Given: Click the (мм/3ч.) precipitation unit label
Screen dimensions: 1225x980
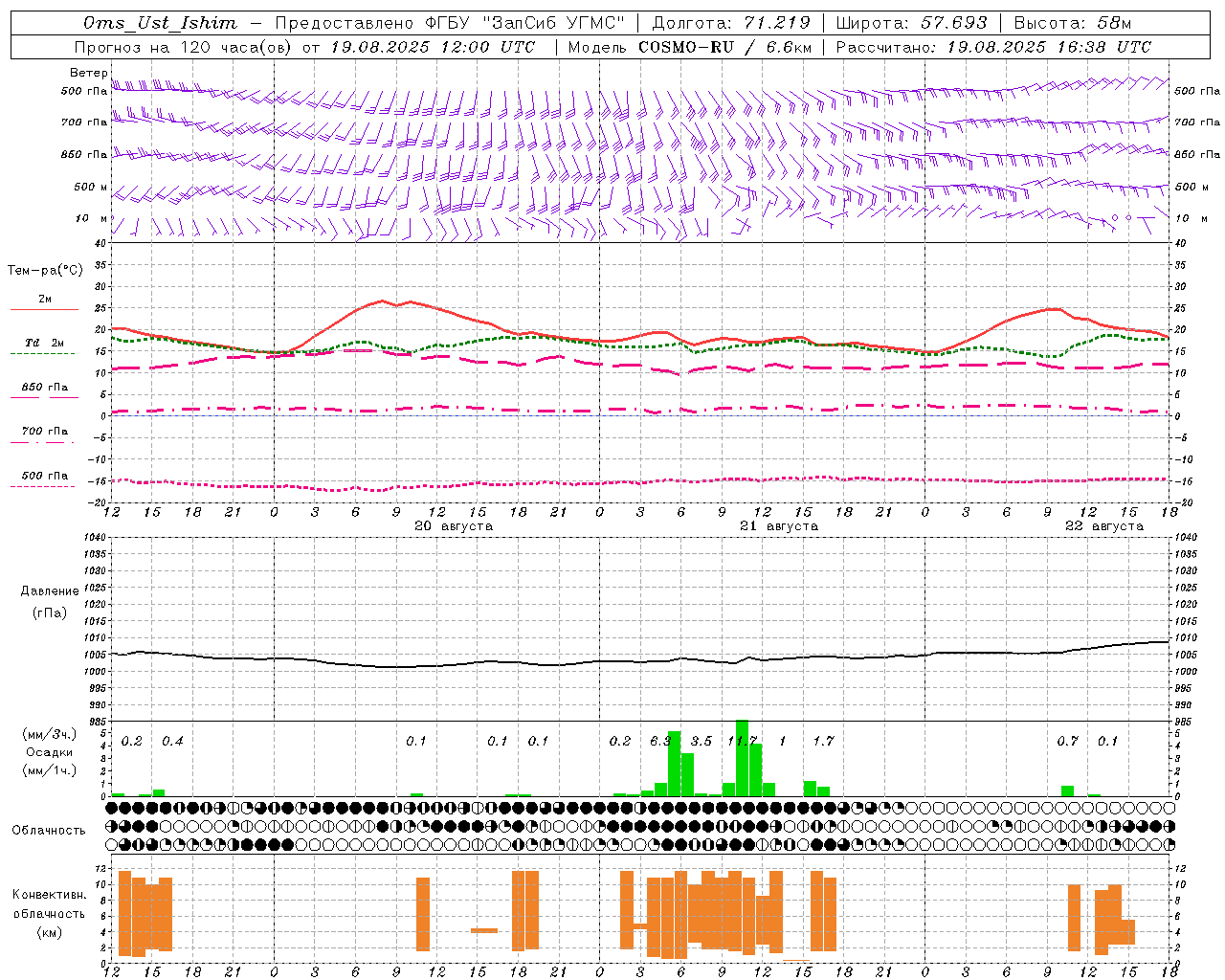Looking at the screenshot, I should tap(50, 734).
